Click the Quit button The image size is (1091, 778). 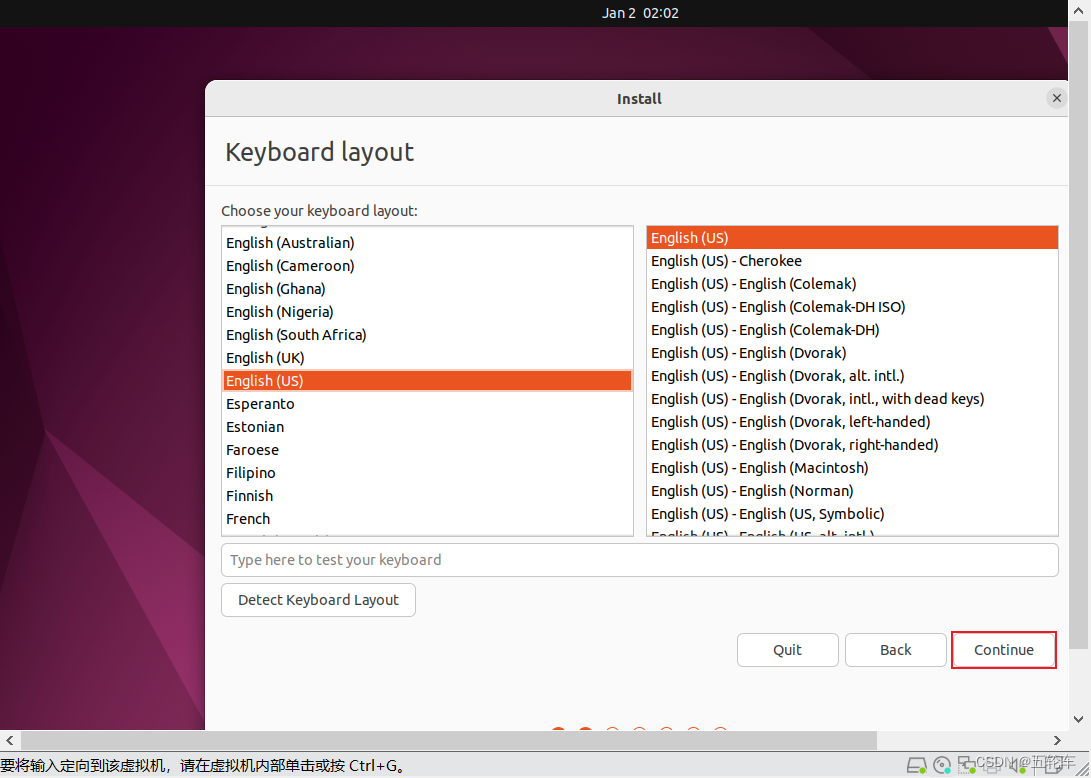click(x=788, y=650)
